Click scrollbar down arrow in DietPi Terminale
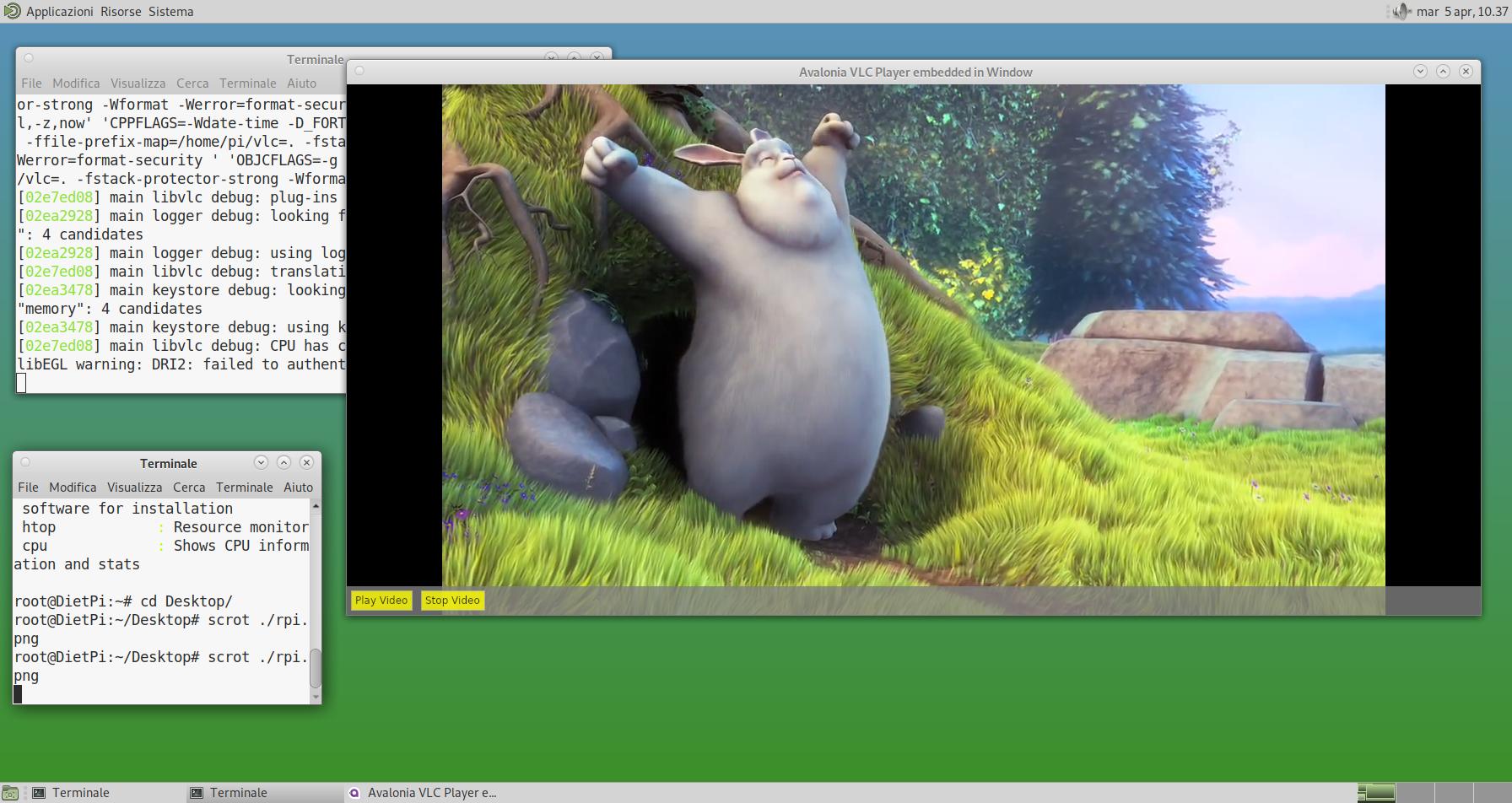 (x=316, y=698)
